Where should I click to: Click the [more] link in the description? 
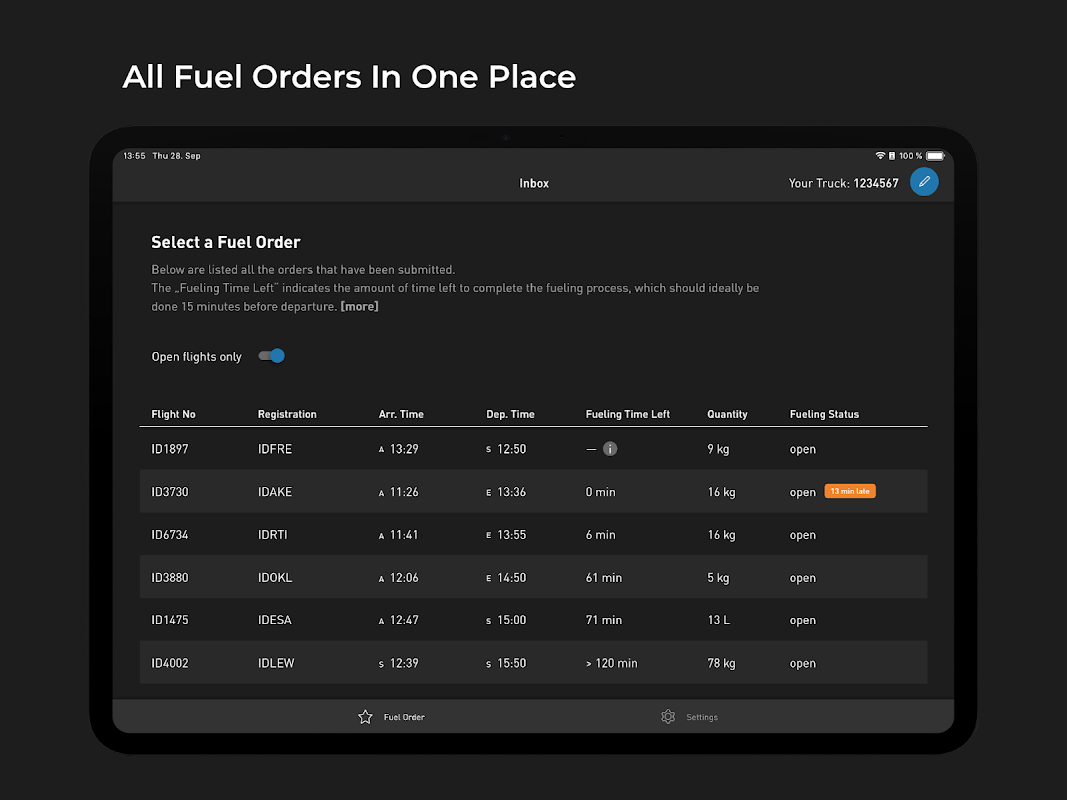(359, 307)
